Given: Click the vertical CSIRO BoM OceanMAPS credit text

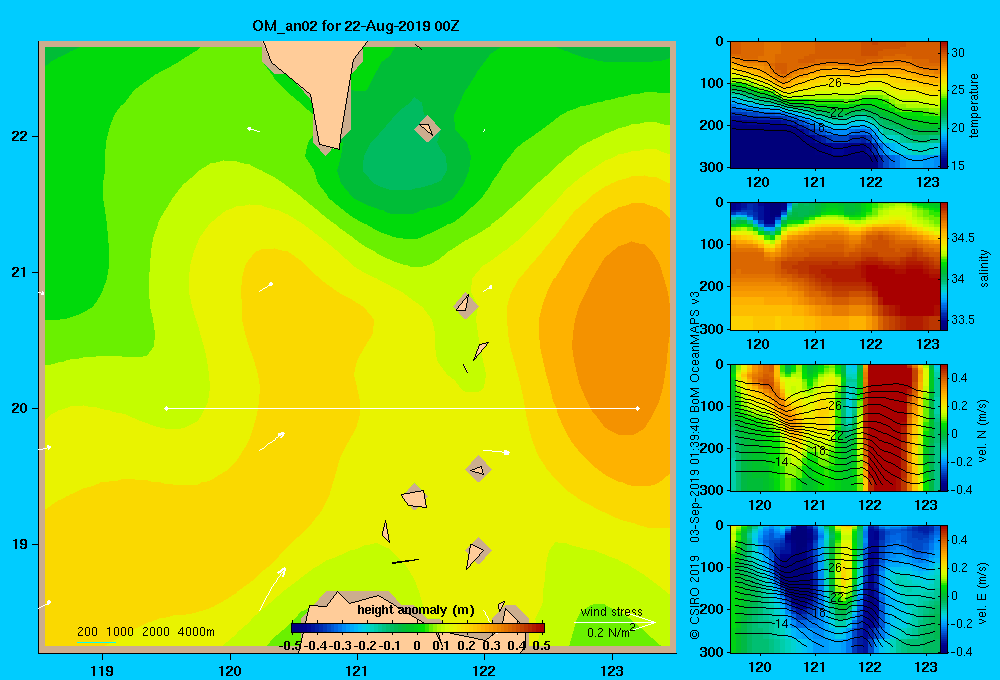Looking at the screenshot, I should [695, 466].
